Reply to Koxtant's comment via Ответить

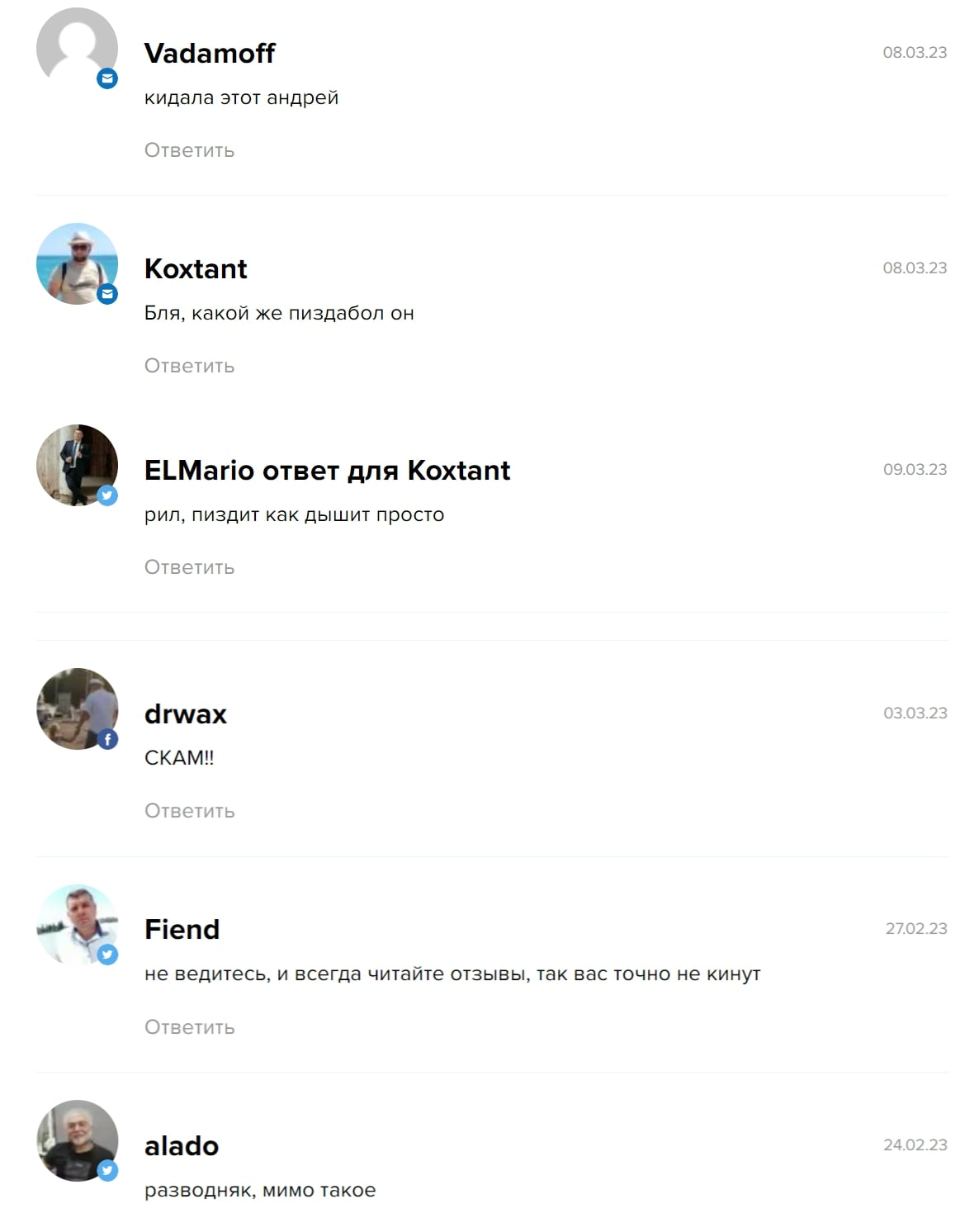pyautogui.click(x=189, y=366)
